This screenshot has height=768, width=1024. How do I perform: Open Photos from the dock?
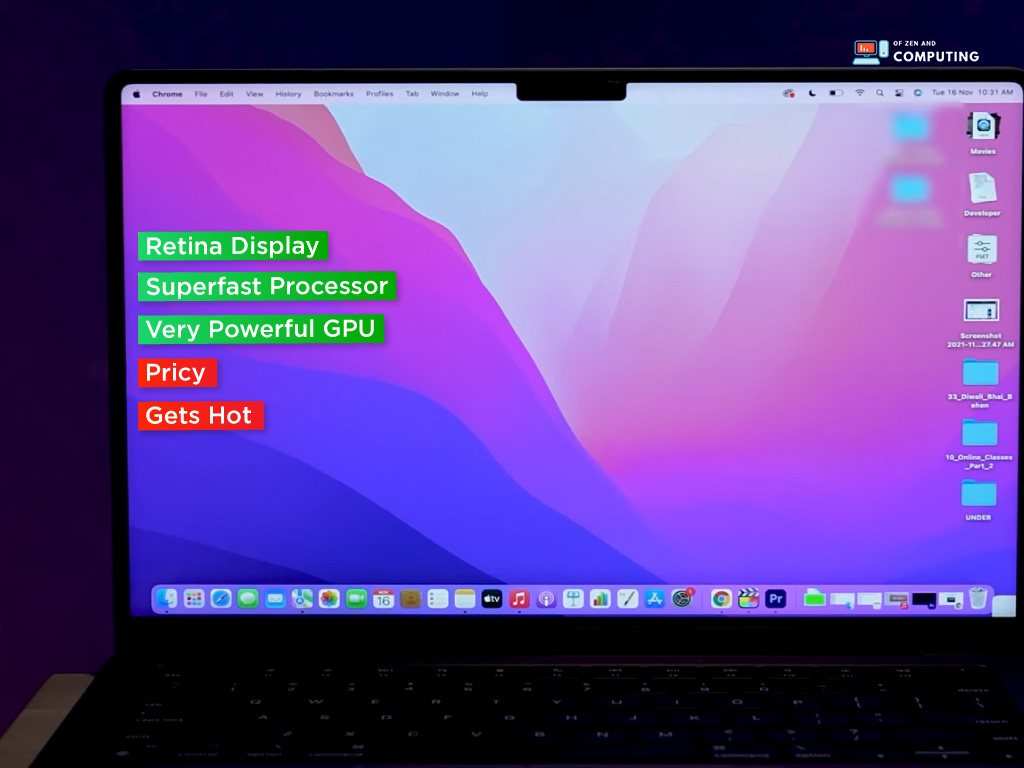[329, 598]
